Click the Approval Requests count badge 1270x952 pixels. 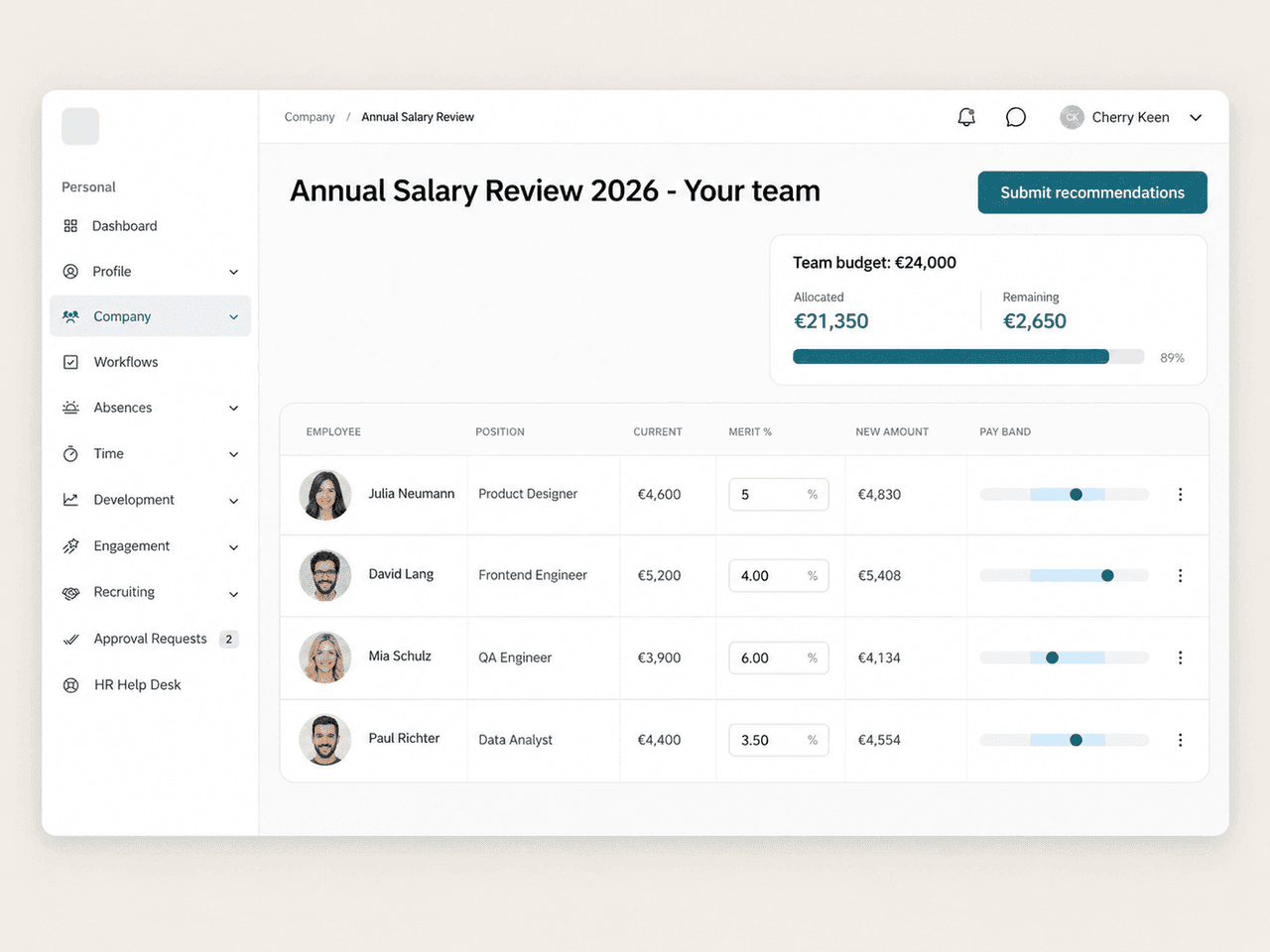(x=229, y=640)
